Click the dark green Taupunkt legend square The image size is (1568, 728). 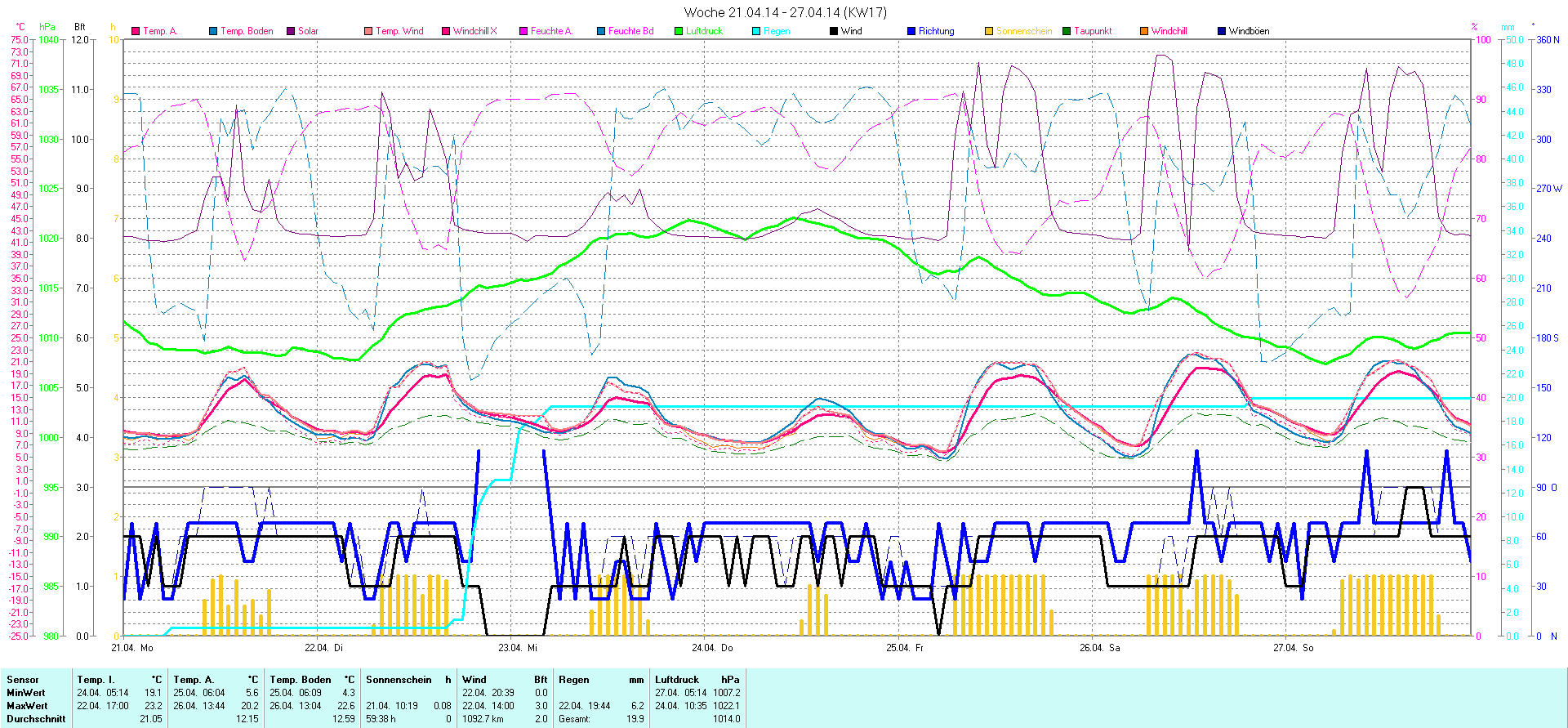[1067, 31]
